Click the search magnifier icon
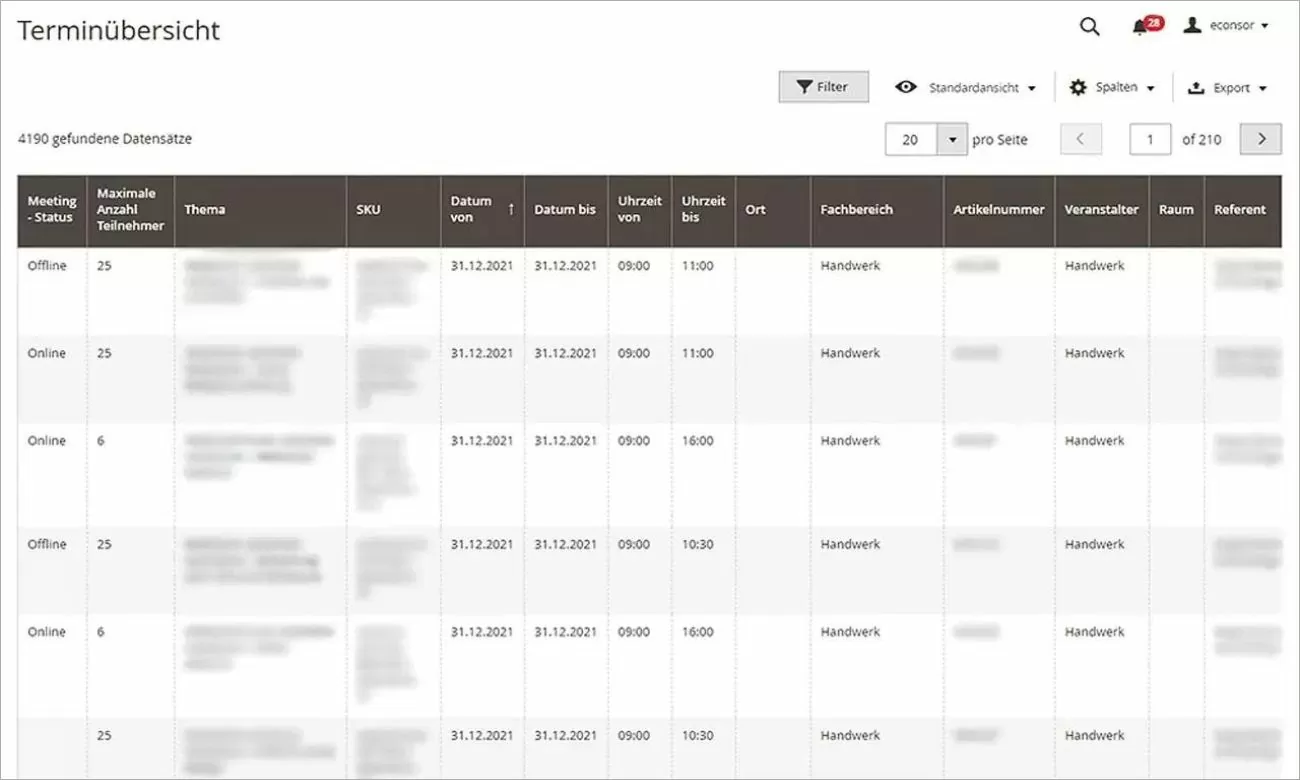The height and width of the screenshot is (780, 1300). (1089, 27)
